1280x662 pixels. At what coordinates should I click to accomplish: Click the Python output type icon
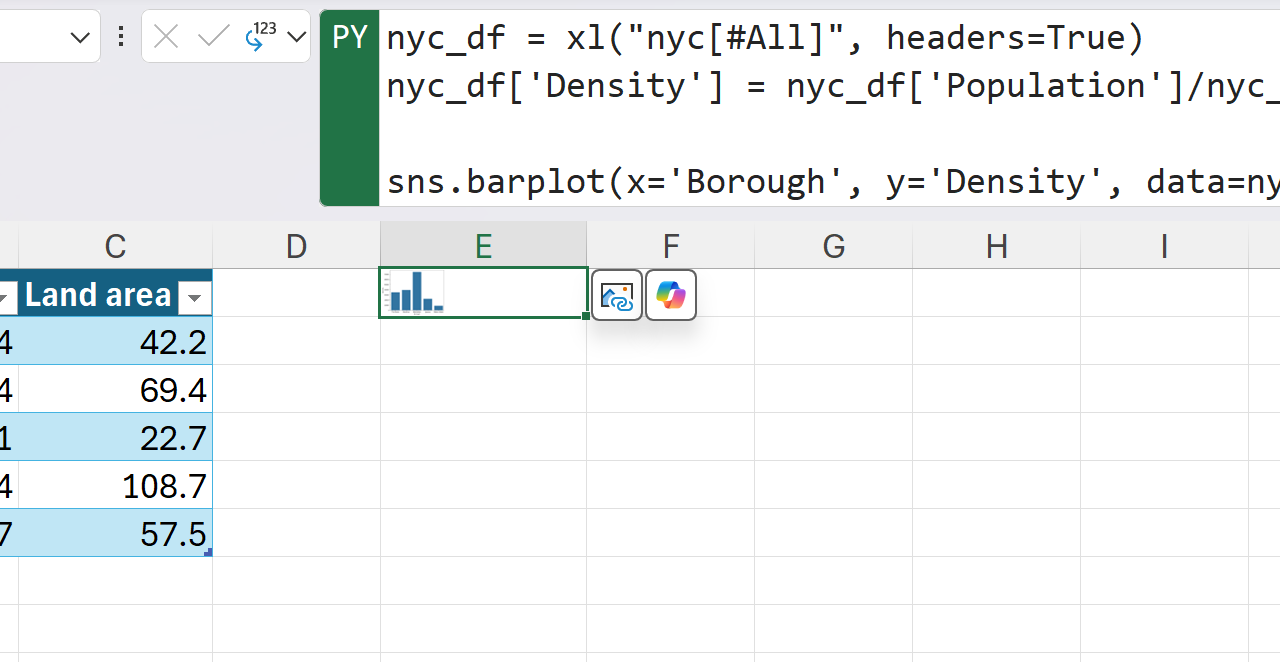(261, 36)
